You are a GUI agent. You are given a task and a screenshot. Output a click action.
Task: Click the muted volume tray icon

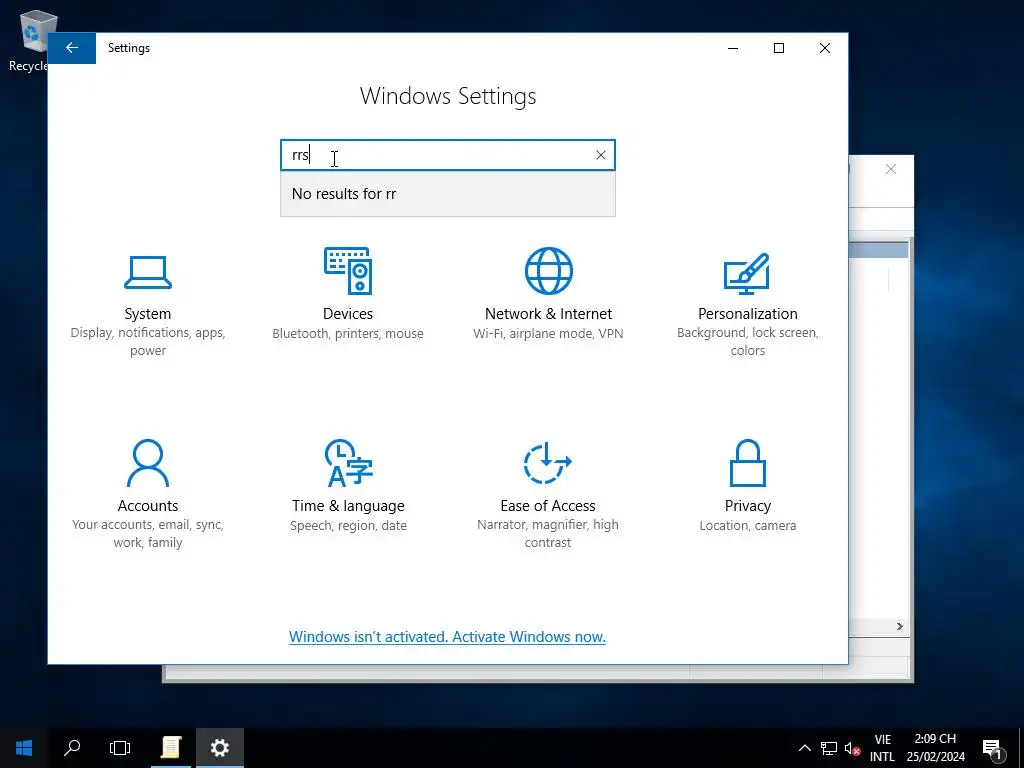pyautogui.click(x=852, y=748)
